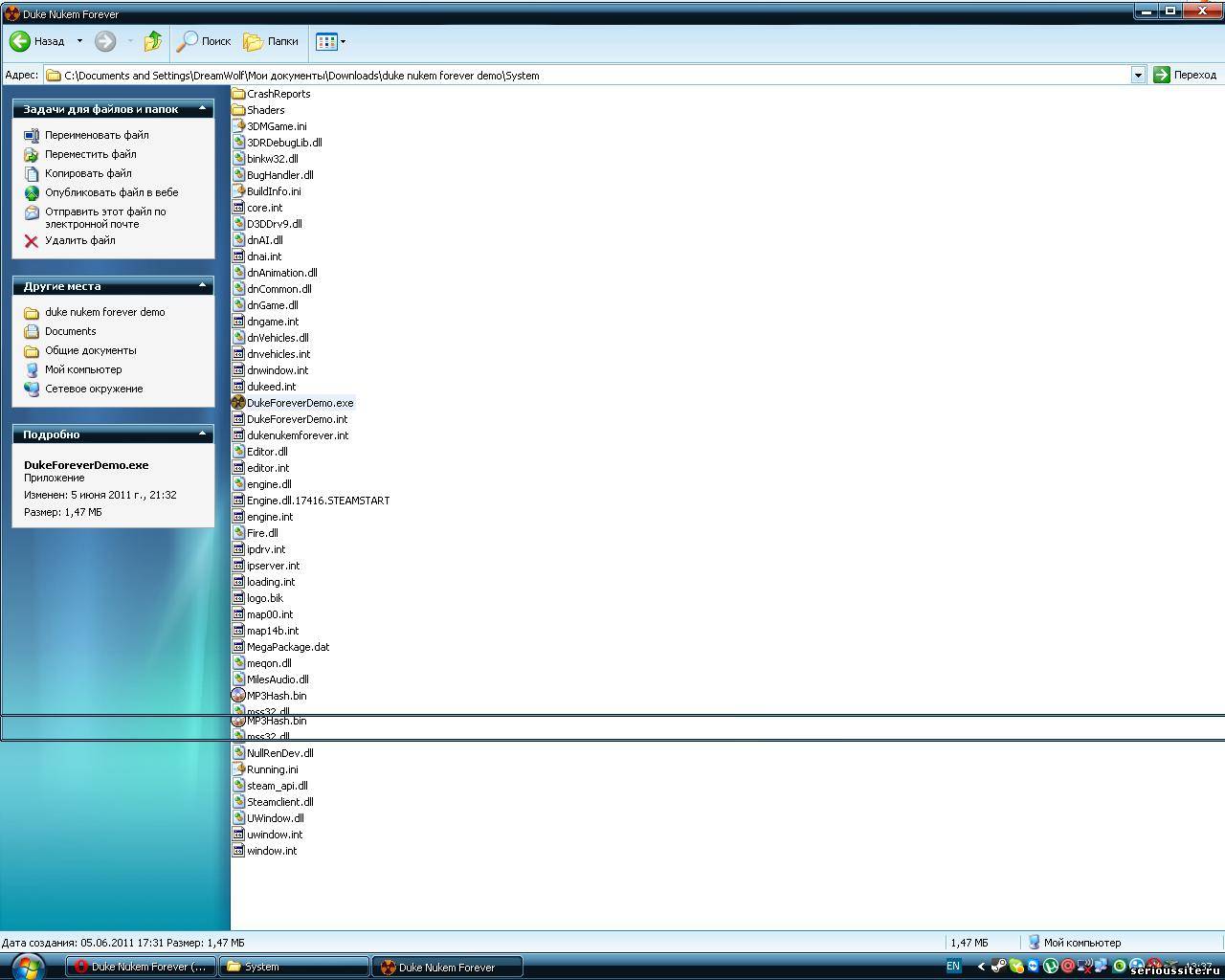The image size is (1225, 980).
Task: Select file name Fire.dll
Action: coord(262,533)
